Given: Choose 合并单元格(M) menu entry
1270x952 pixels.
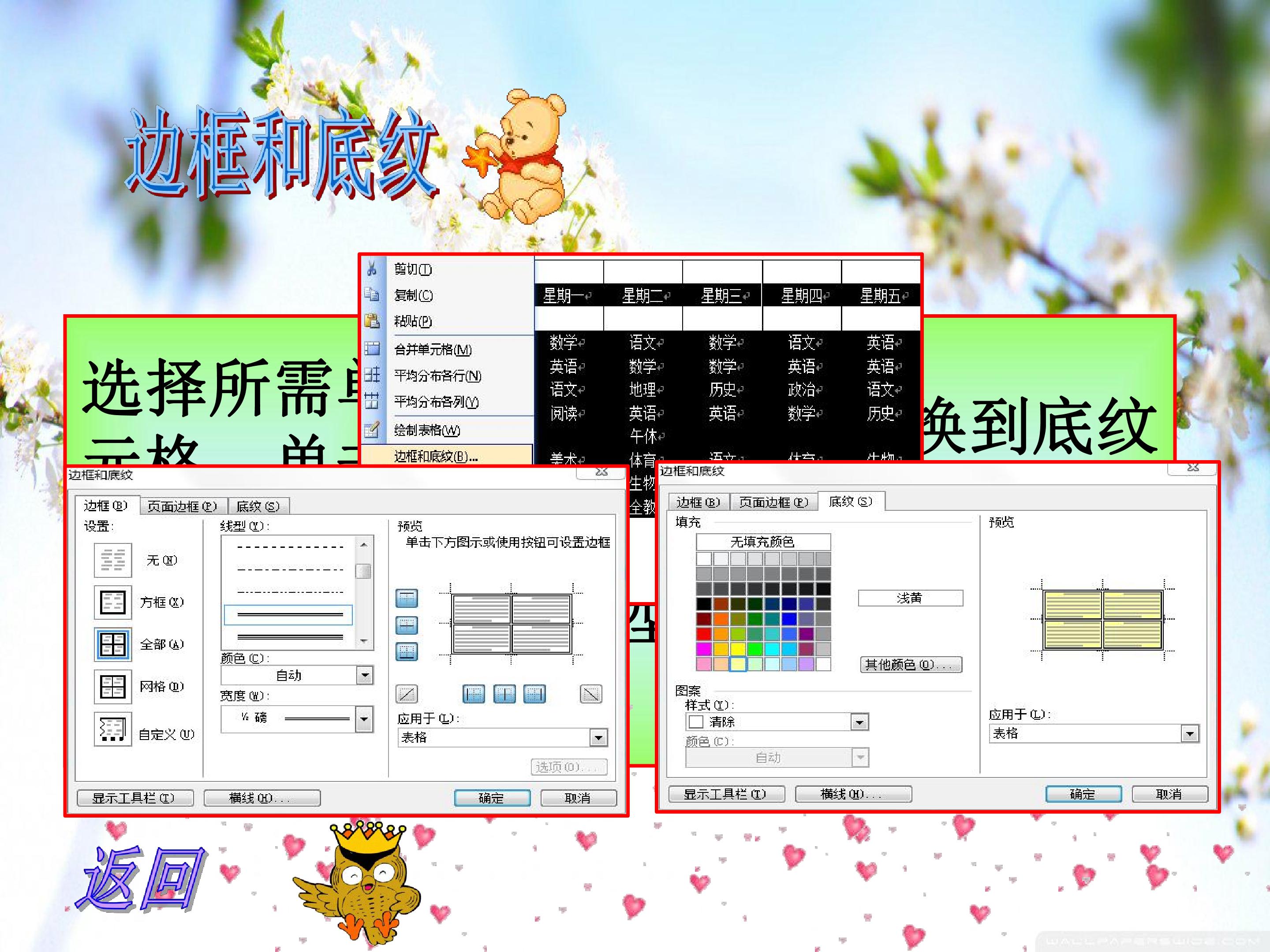Looking at the screenshot, I should pos(433,349).
